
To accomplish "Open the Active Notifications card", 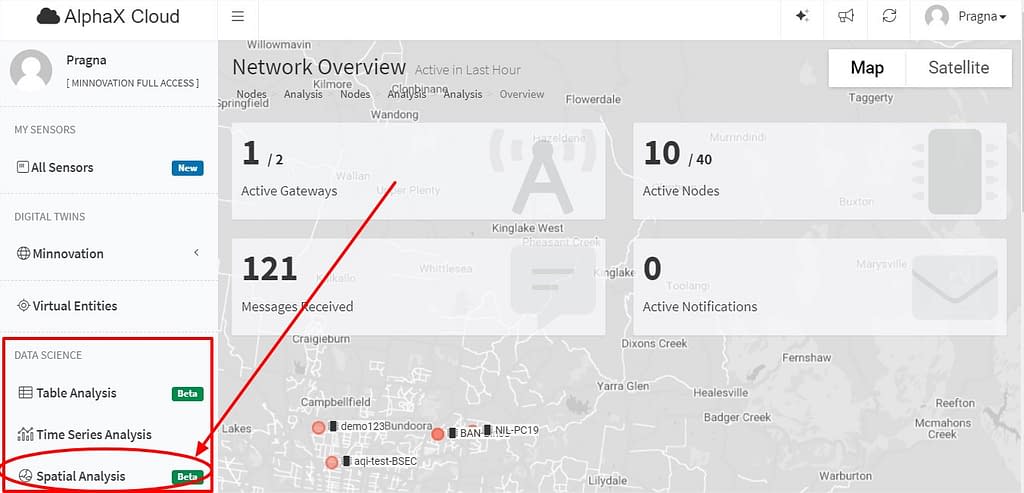I will 820,287.
